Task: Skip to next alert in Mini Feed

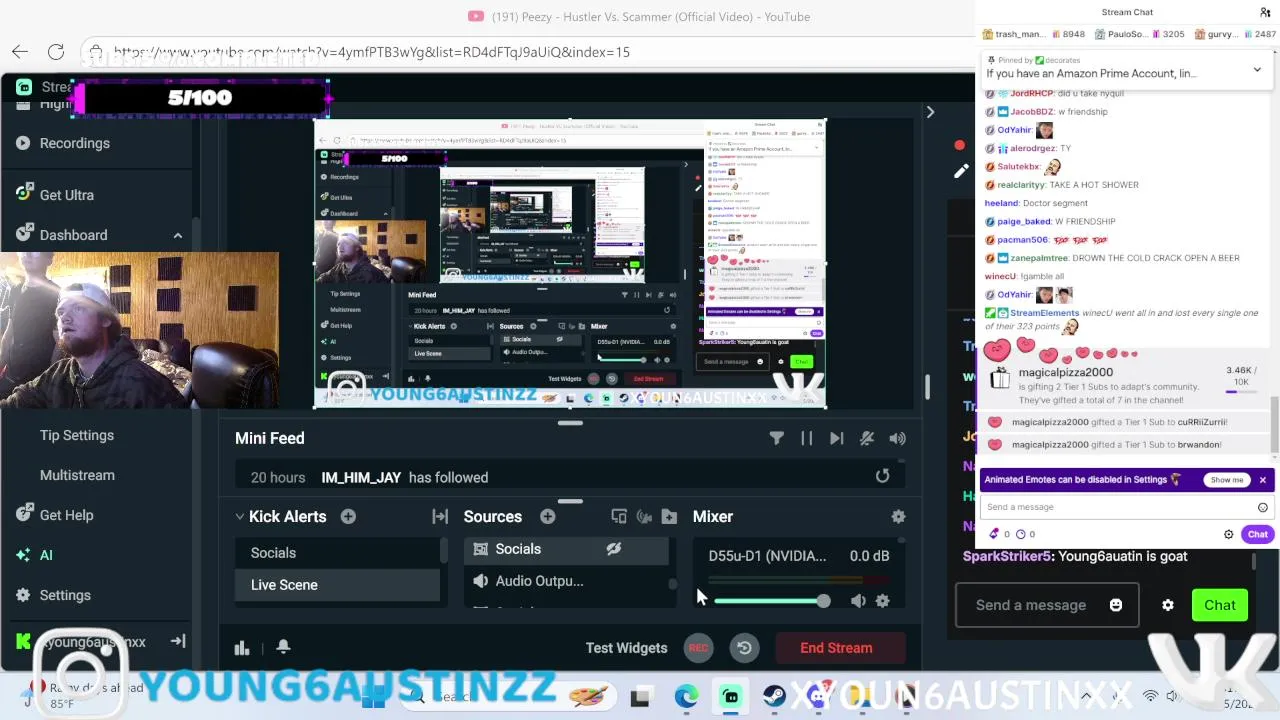Action: [x=837, y=438]
